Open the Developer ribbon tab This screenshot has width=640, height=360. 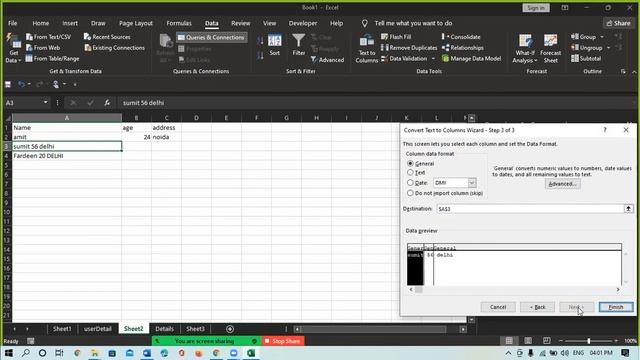click(302, 23)
